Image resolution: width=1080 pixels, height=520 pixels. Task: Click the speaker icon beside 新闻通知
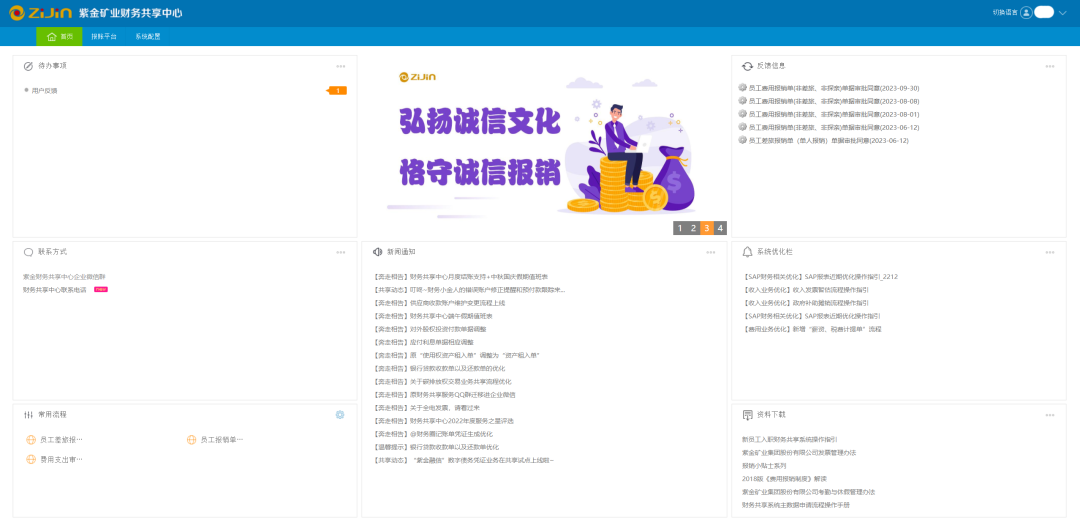click(377, 252)
